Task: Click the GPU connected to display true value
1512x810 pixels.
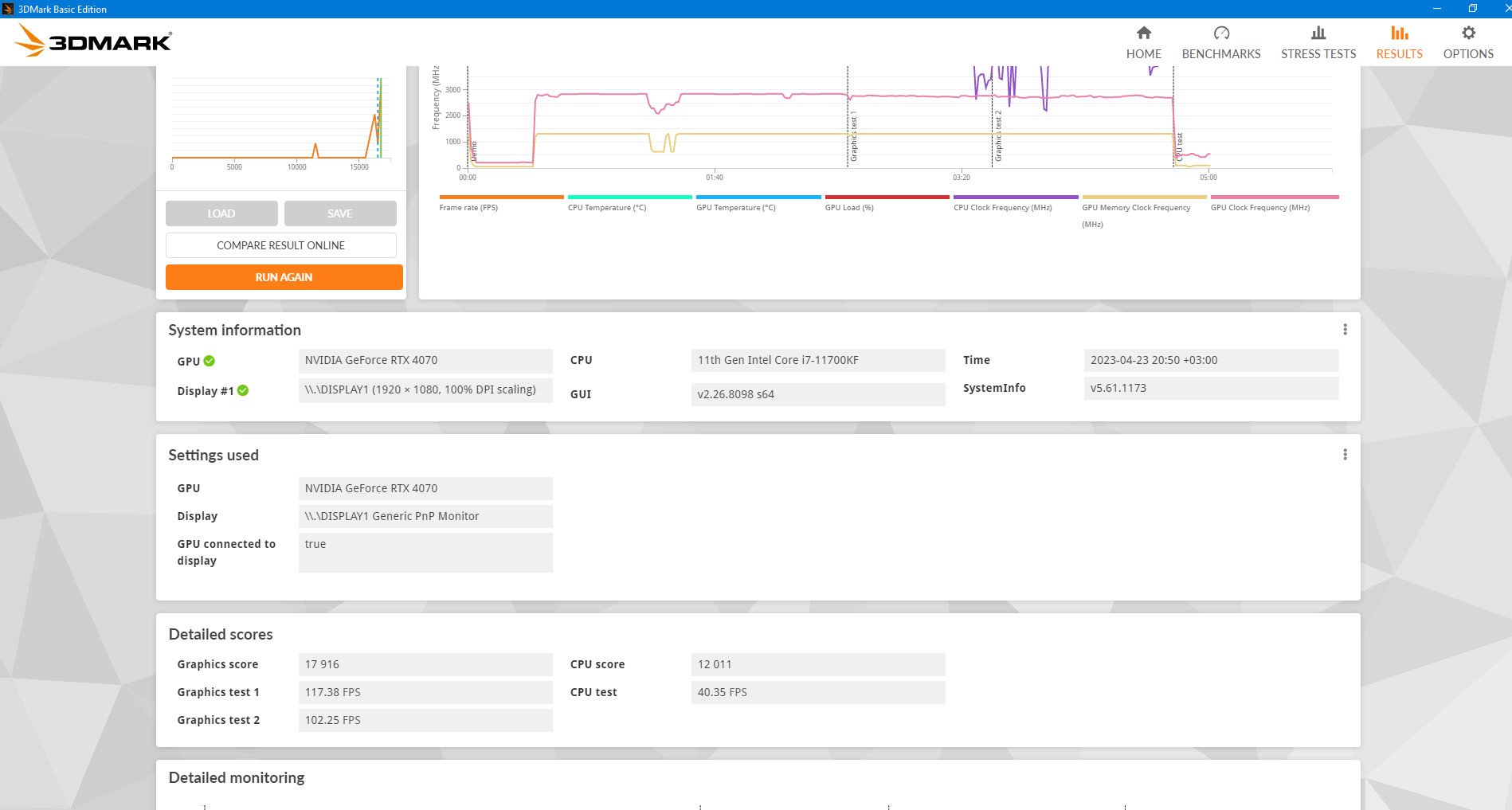Action: 425,552
